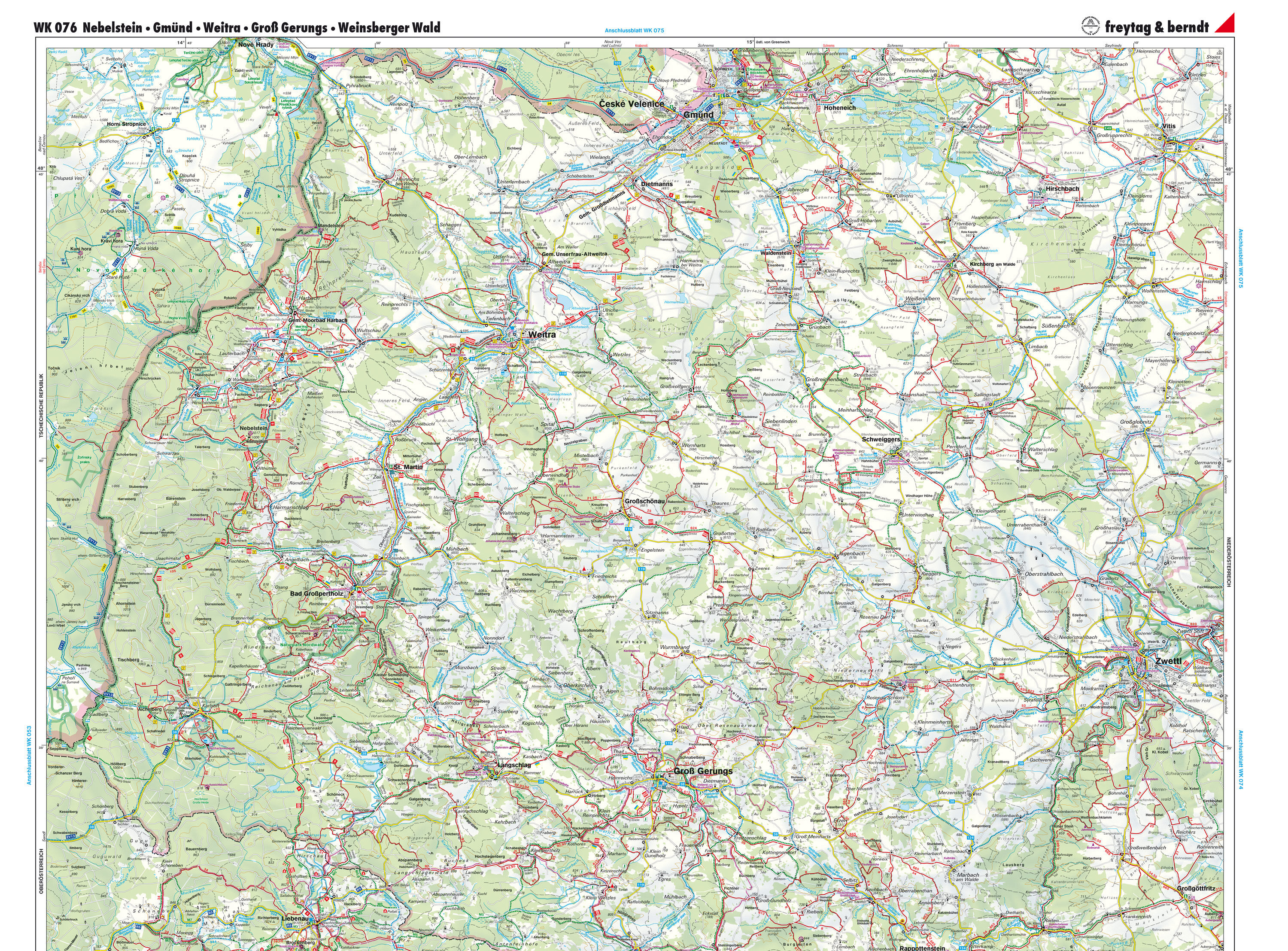Open Anschlussblatt WK 074 label on right margin

[x=1241, y=760]
